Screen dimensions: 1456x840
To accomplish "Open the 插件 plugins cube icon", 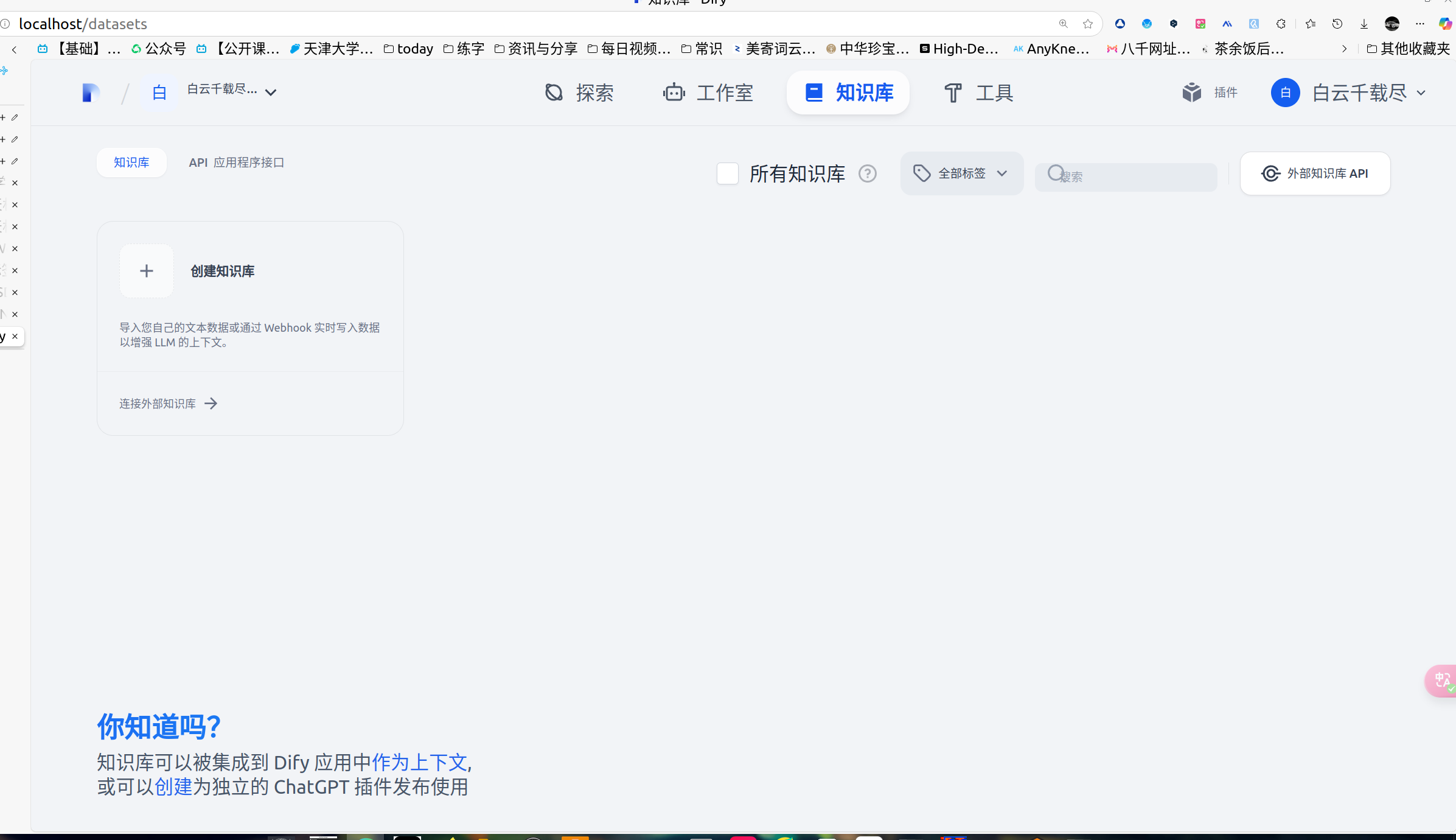I will (1191, 93).
